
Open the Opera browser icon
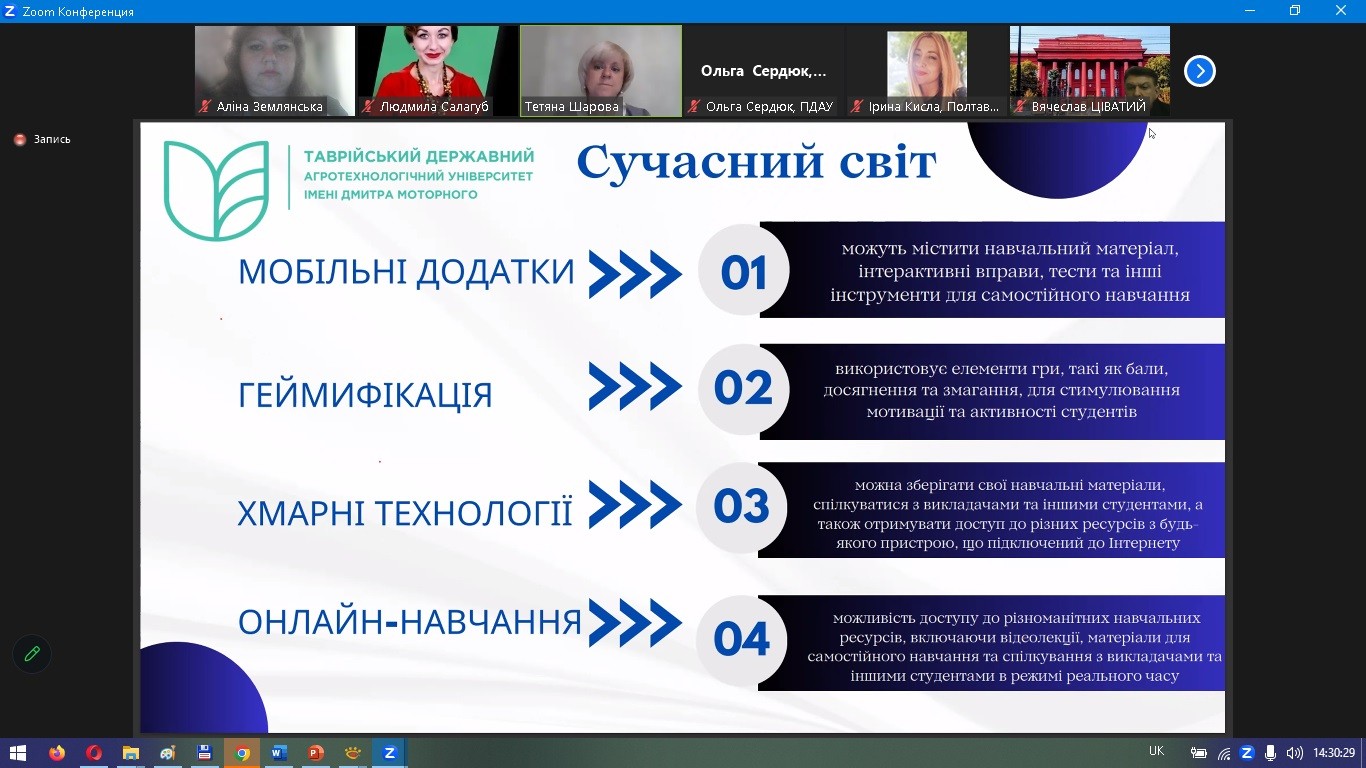(x=93, y=753)
